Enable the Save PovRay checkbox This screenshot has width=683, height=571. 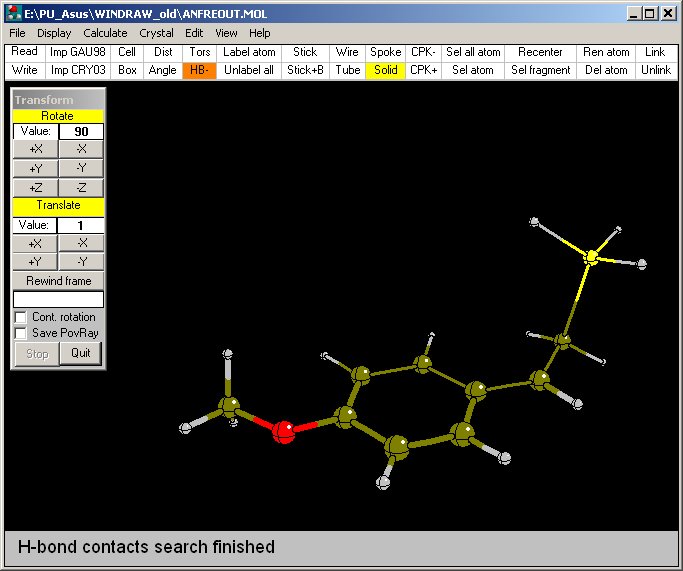coord(20,333)
